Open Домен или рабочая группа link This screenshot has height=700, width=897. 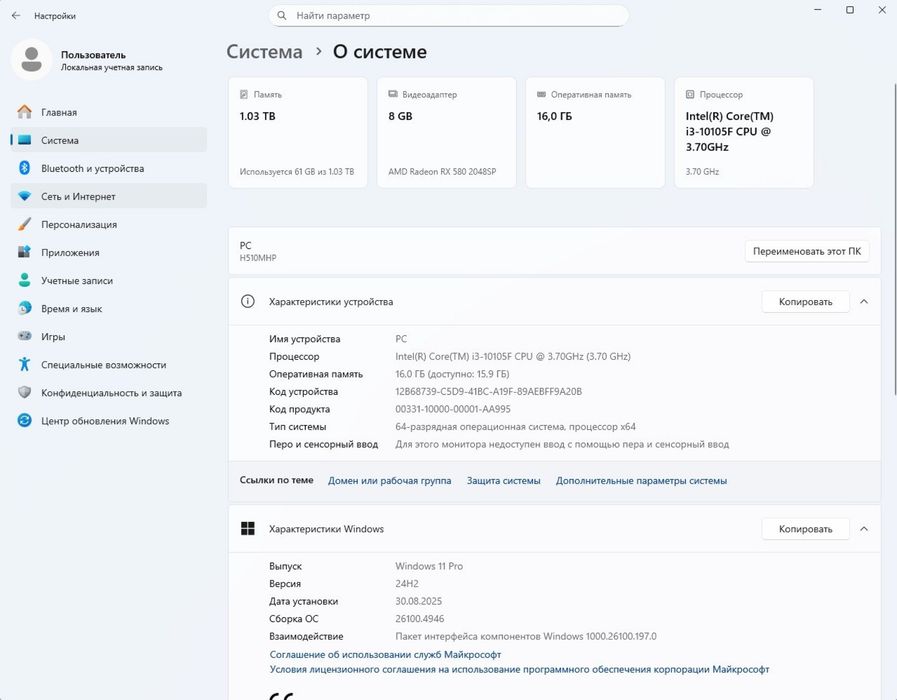[x=389, y=480]
